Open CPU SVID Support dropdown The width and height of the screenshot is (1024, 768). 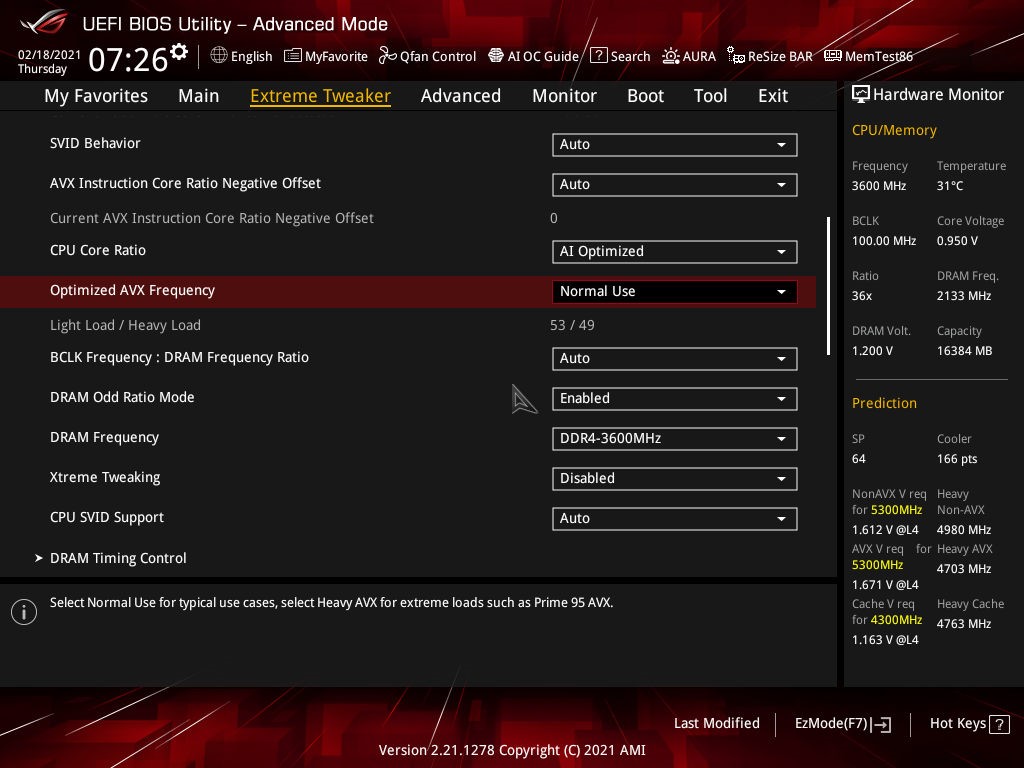pos(675,519)
